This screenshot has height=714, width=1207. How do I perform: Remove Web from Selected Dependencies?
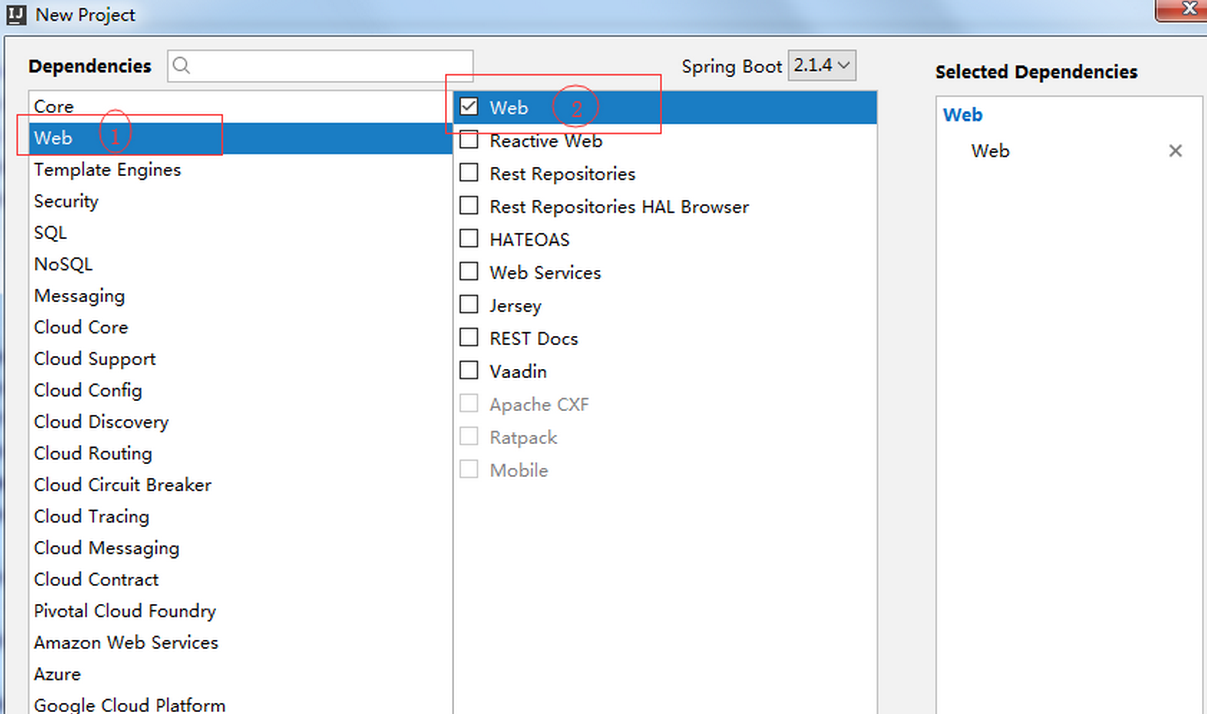click(1175, 151)
